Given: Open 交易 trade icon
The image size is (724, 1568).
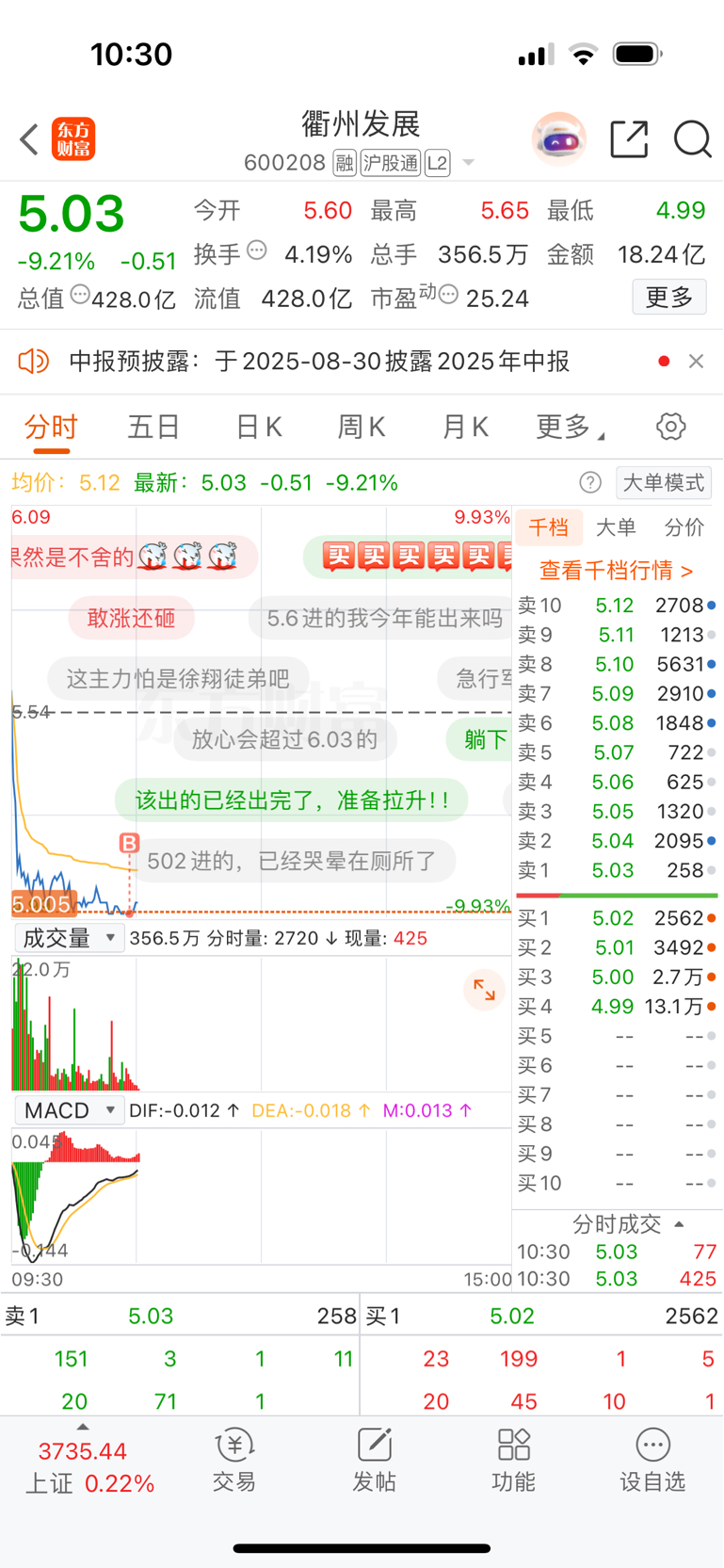Looking at the screenshot, I should click(234, 1460).
